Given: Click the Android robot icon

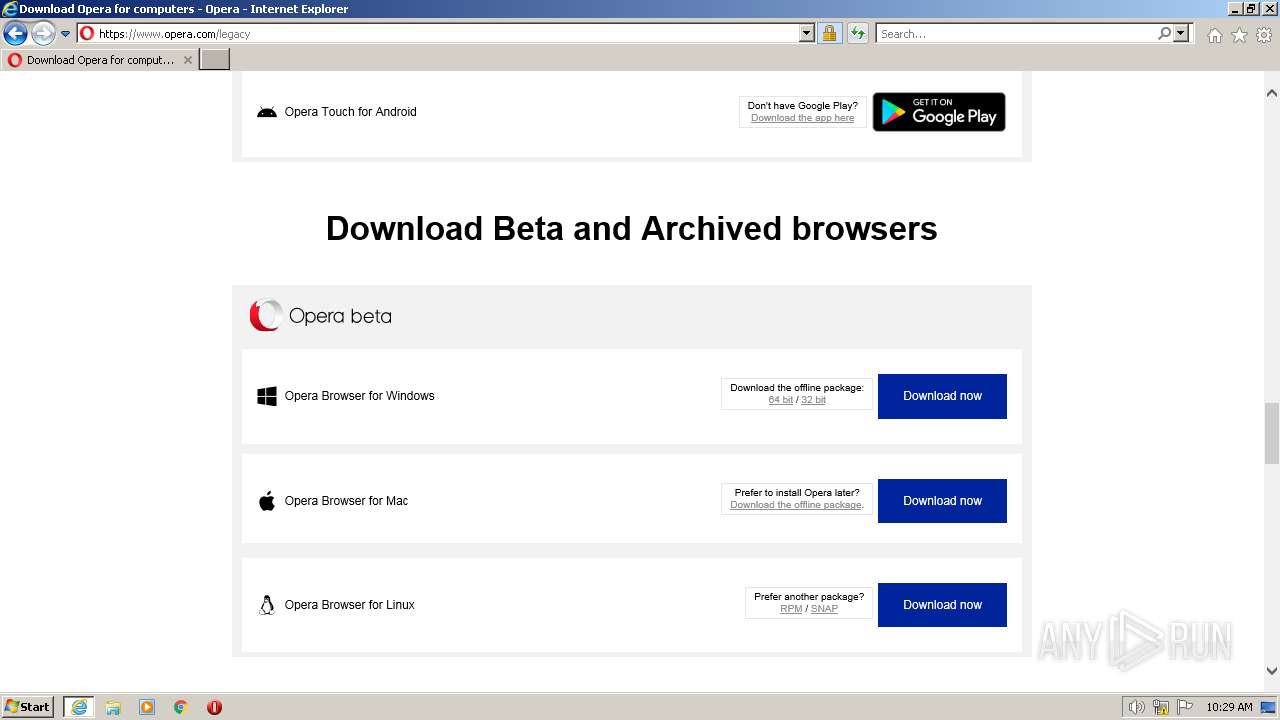Looking at the screenshot, I should point(267,112).
